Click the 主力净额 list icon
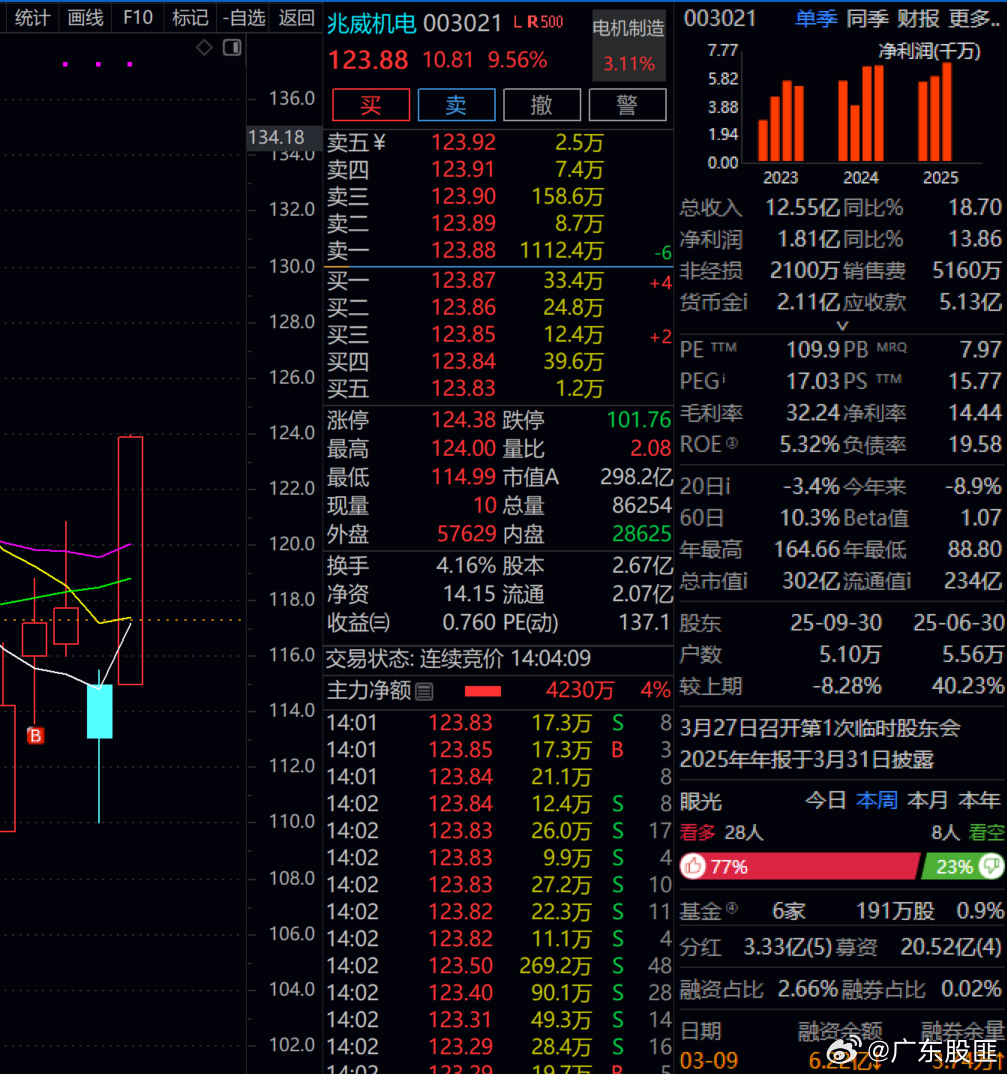 point(424,692)
